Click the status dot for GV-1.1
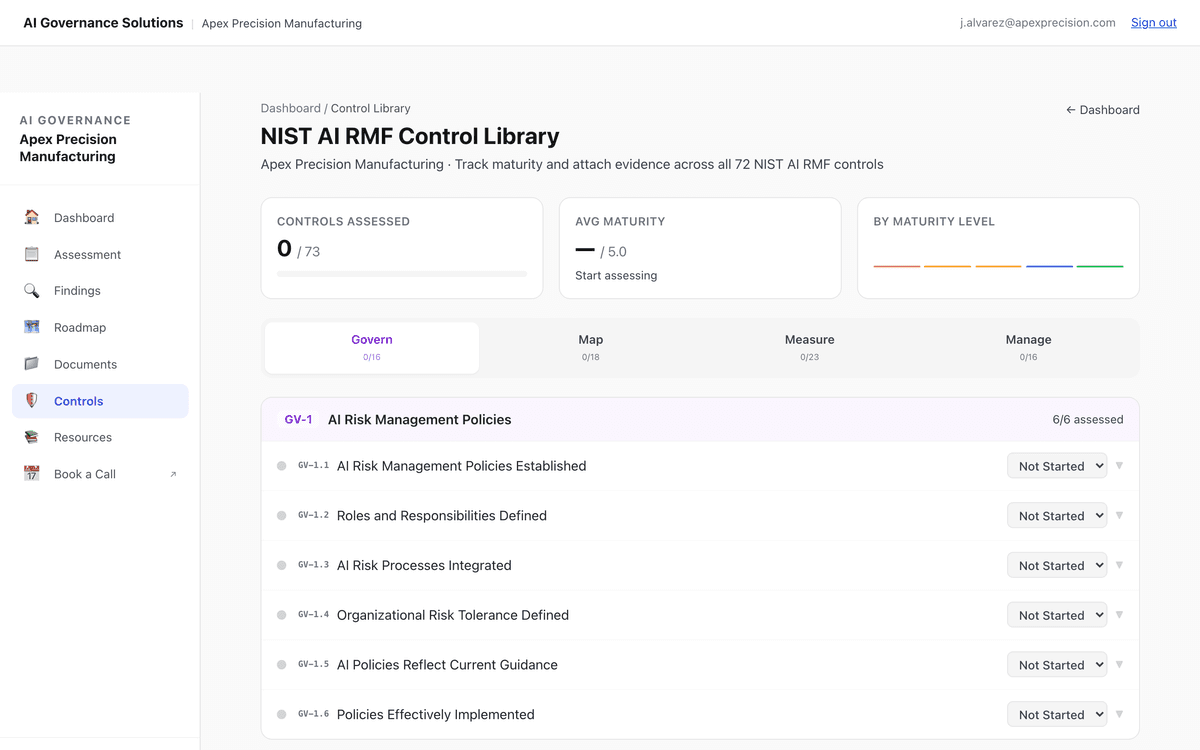Viewport: 1200px width, 750px height. pyautogui.click(x=282, y=466)
